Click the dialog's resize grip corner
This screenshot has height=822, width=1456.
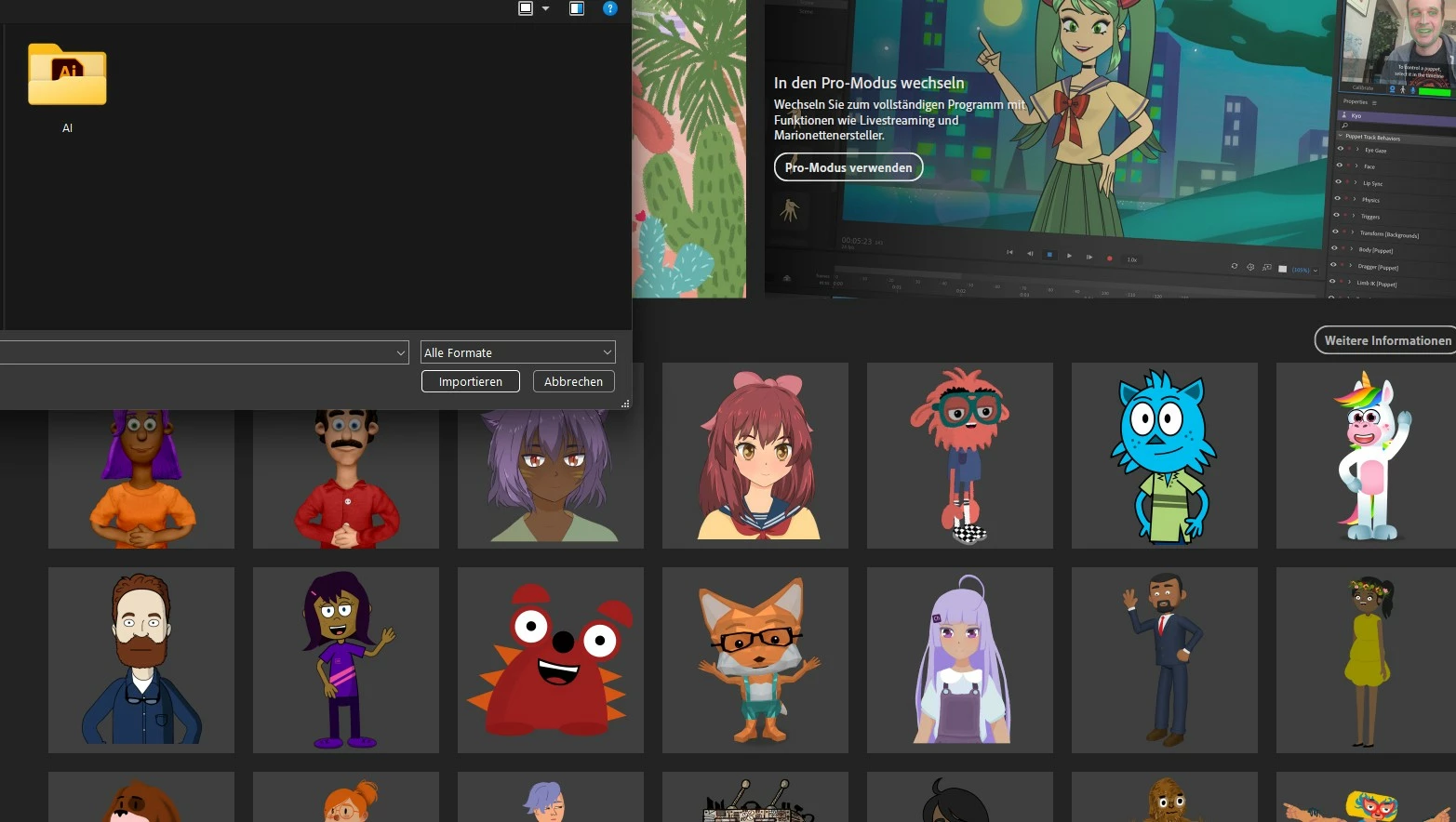[x=625, y=404]
